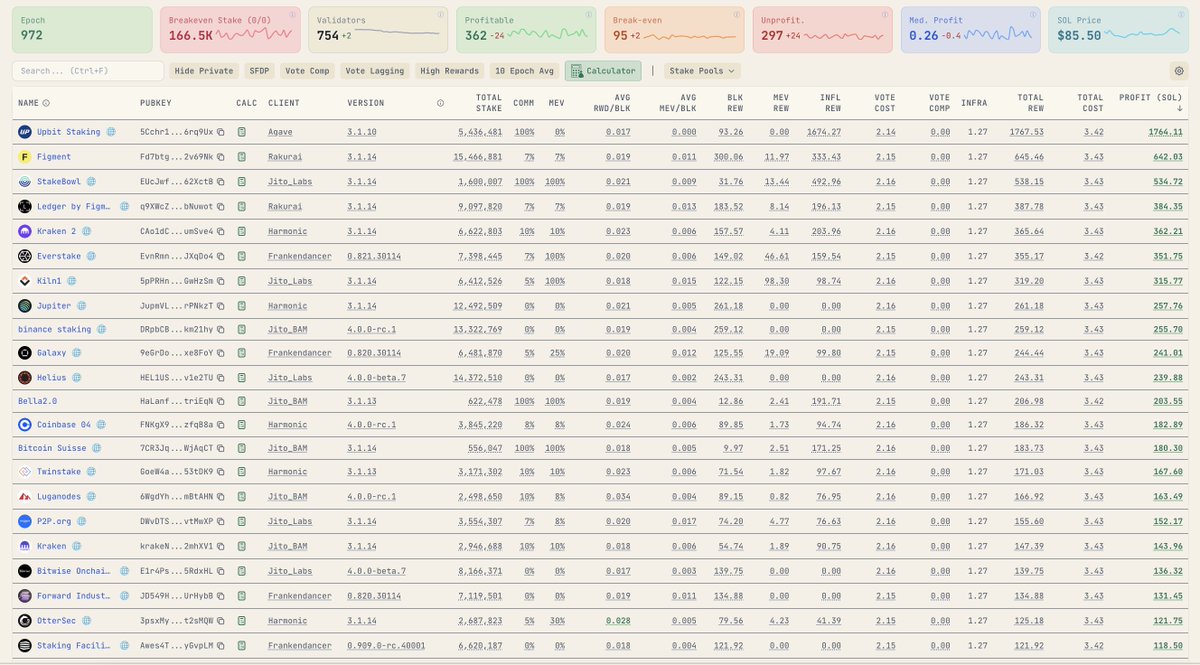Image resolution: width=1200 pixels, height=665 pixels.
Task: Copy the Everstake pubkey
Action: click(220, 256)
